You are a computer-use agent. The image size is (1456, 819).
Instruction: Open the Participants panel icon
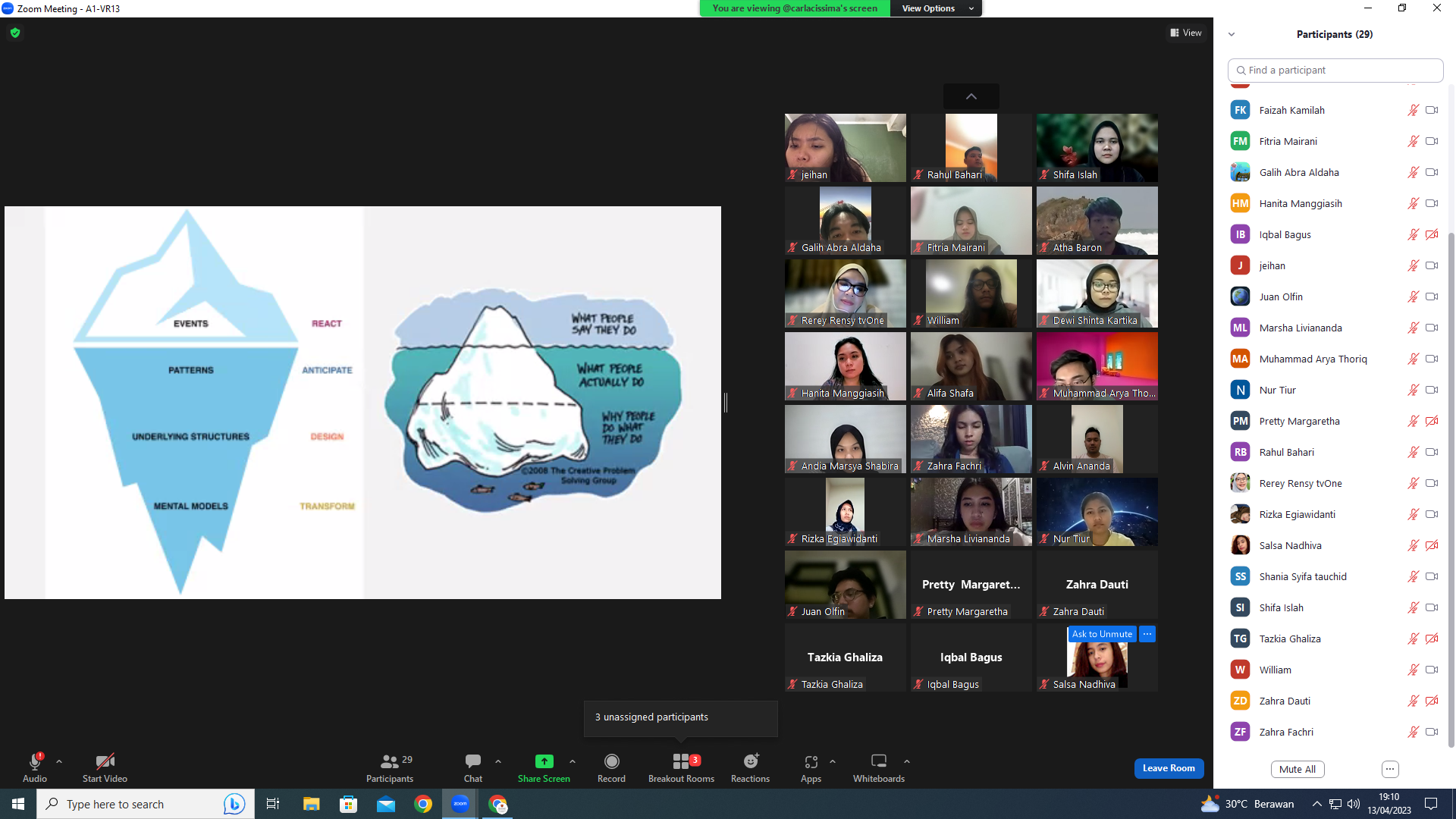point(390,761)
